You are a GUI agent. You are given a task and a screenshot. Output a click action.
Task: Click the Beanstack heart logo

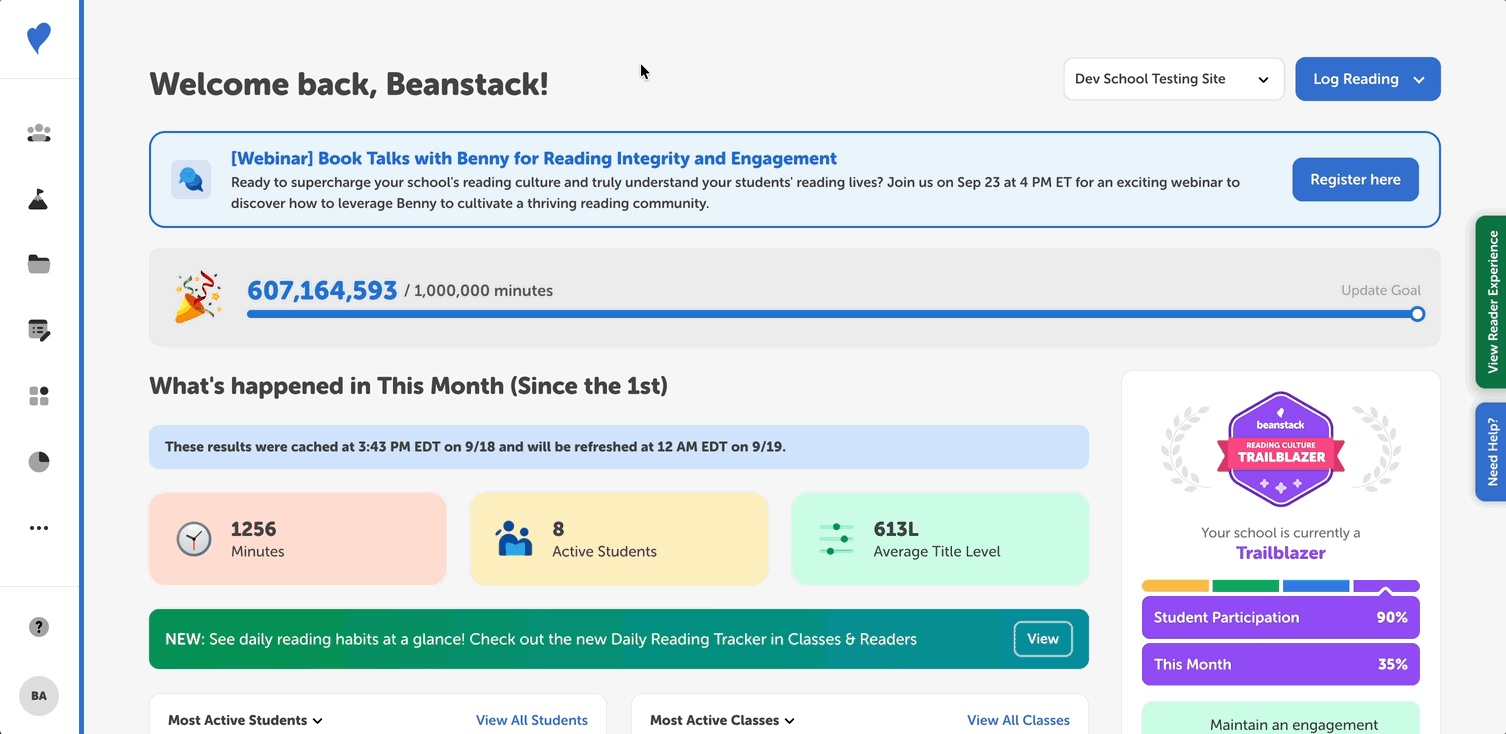(x=38, y=38)
